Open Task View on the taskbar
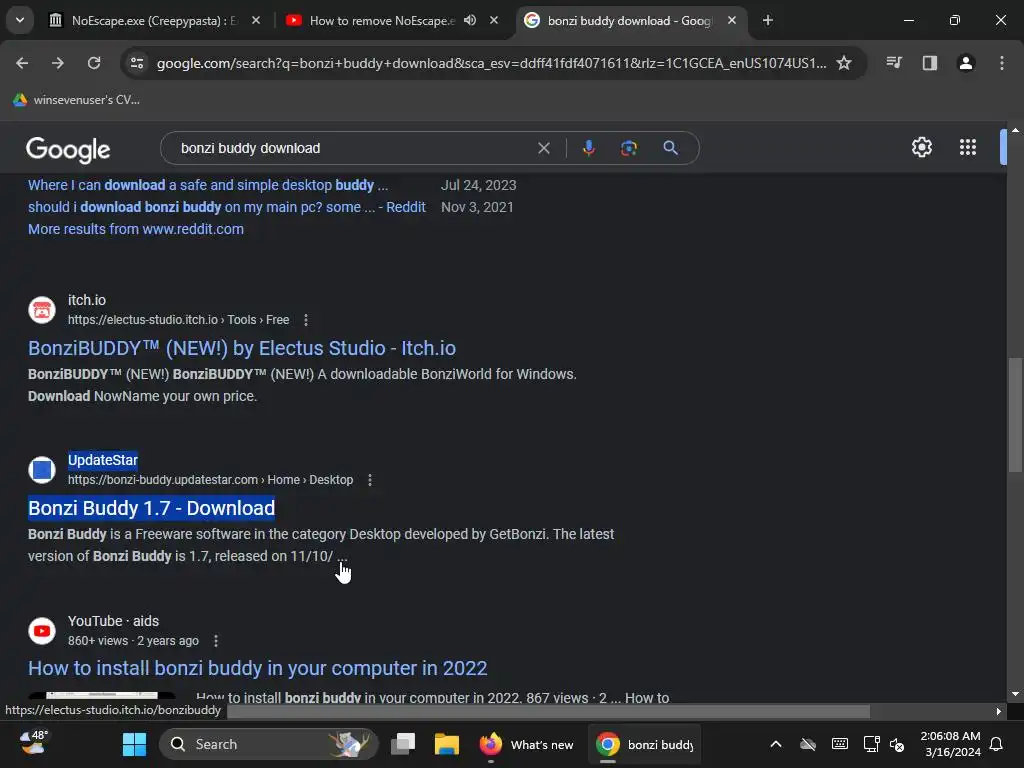Viewport: 1024px width, 768px height. [403, 744]
